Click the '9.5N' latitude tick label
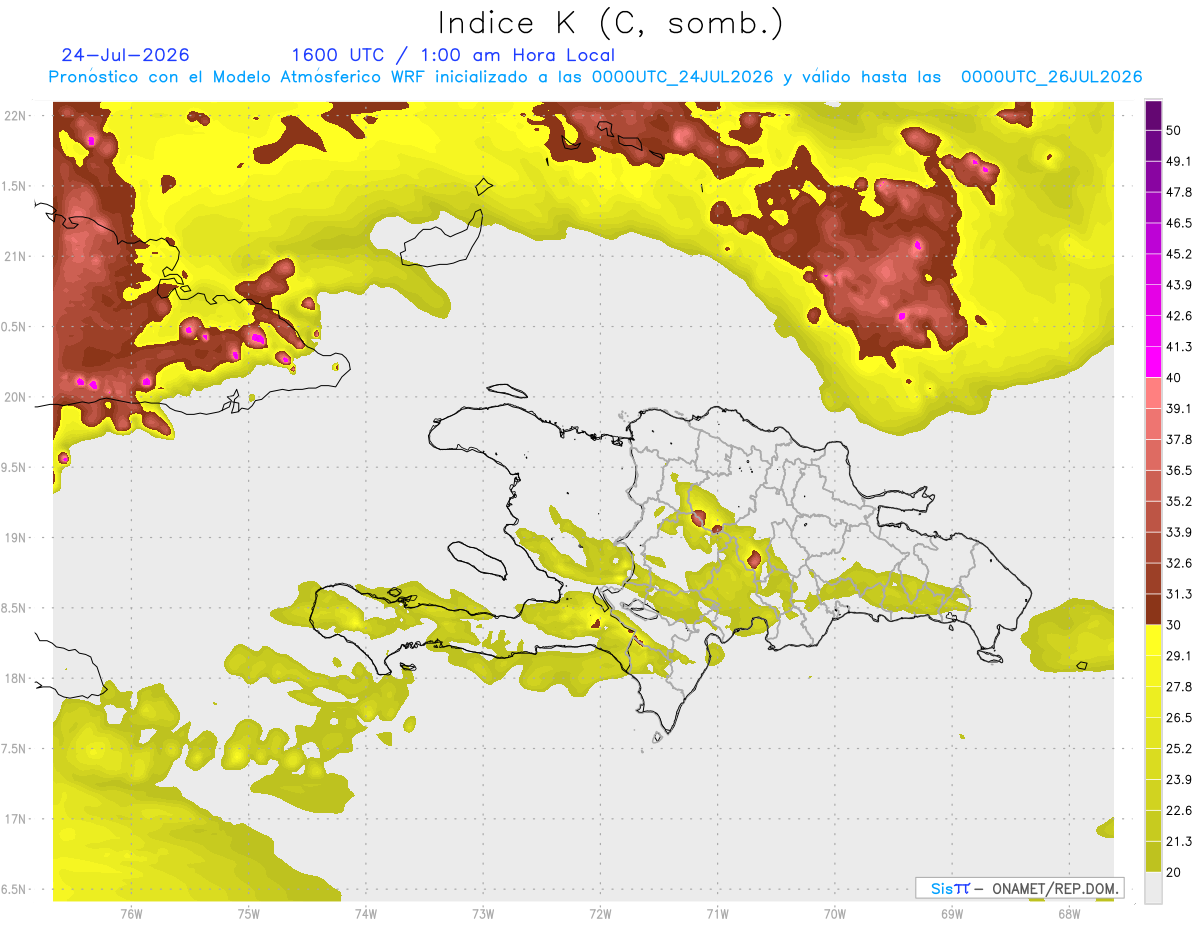 (x=14, y=467)
